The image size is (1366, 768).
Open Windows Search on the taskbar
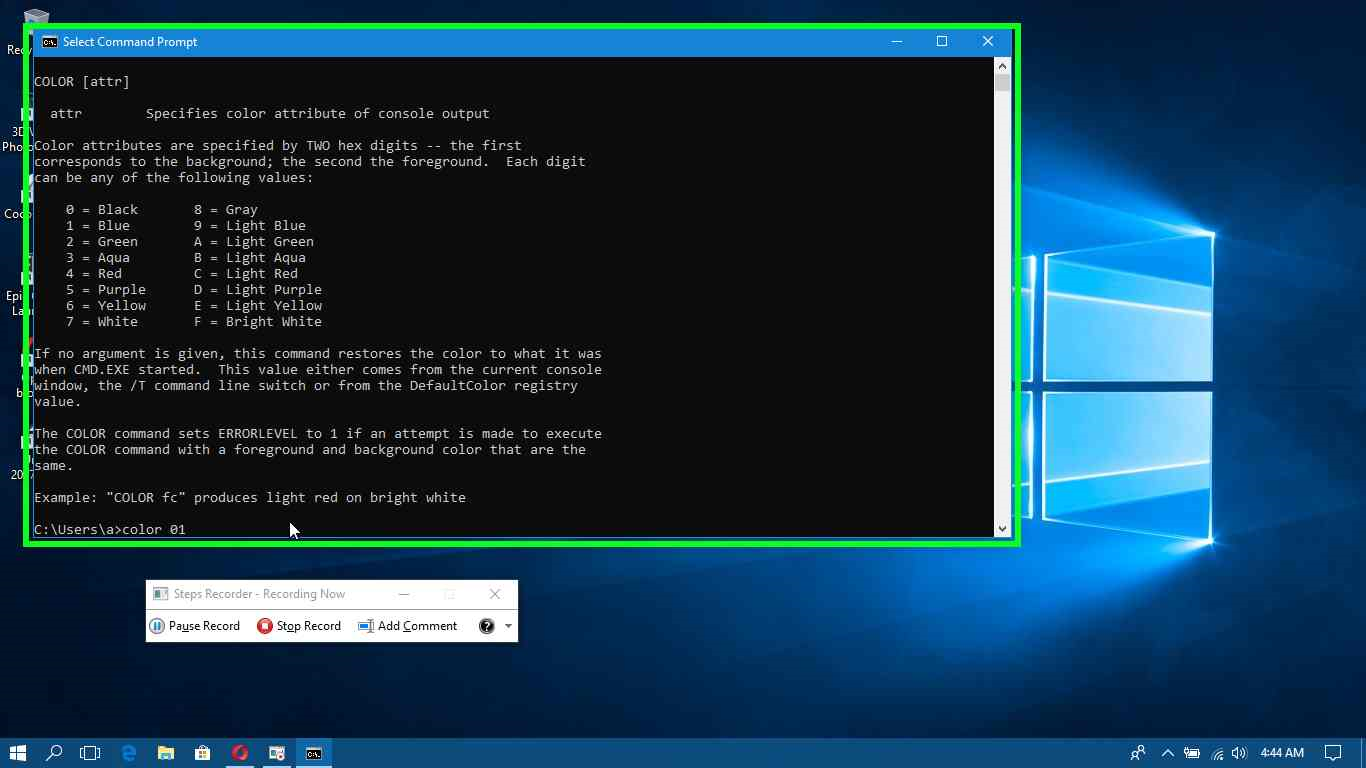55,752
